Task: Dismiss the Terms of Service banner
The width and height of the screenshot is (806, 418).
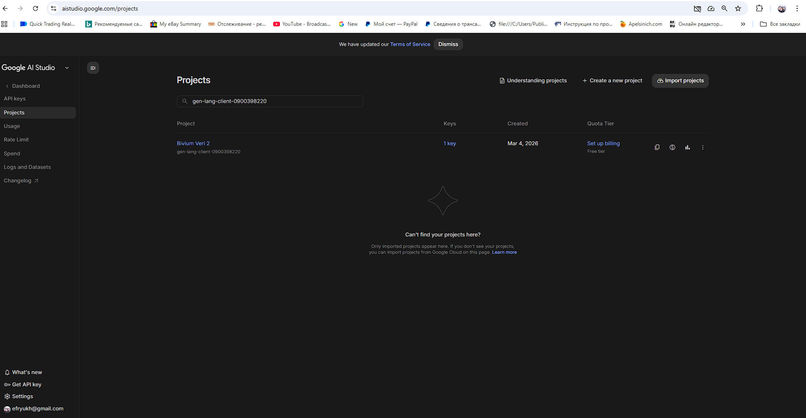Action: [x=448, y=44]
